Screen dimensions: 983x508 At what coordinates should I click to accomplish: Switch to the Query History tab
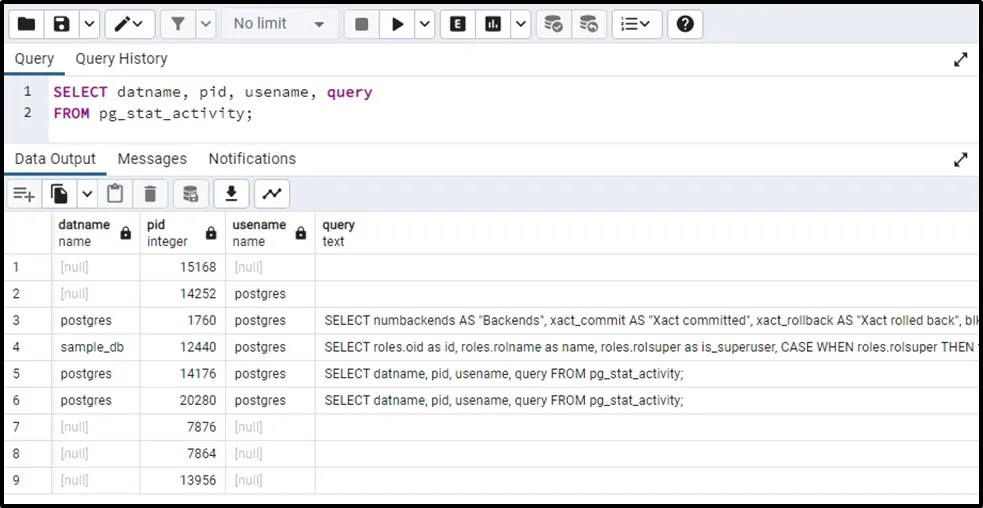(x=121, y=59)
